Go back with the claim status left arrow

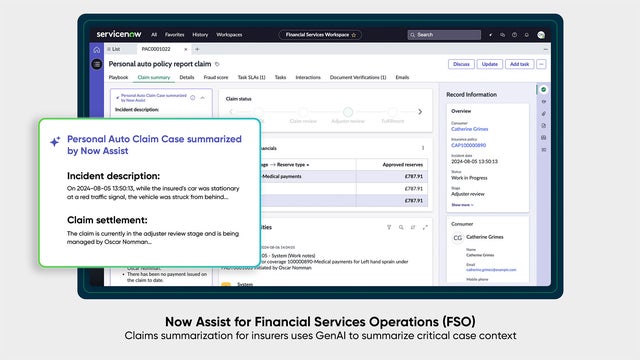click(x=231, y=111)
